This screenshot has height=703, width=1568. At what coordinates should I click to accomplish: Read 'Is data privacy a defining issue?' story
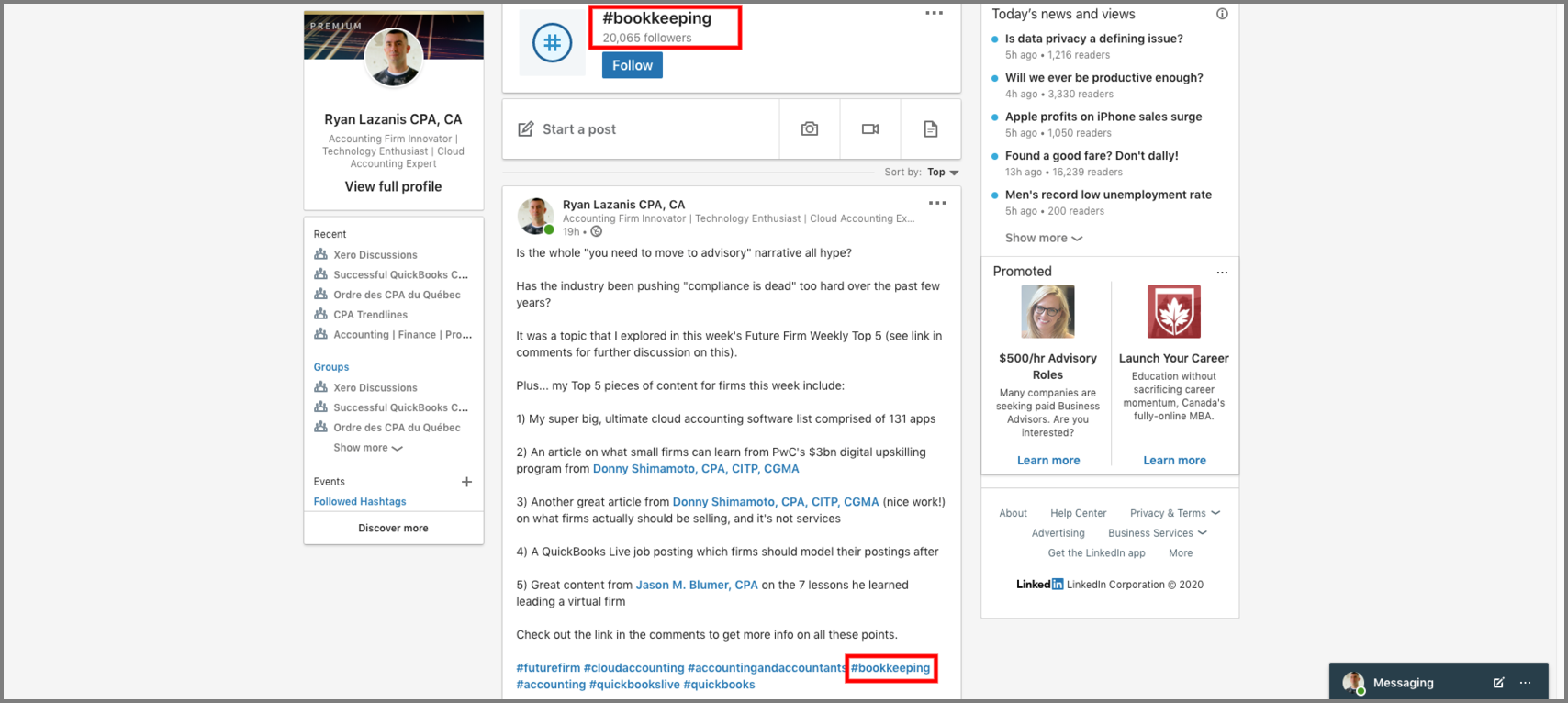pos(1094,39)
